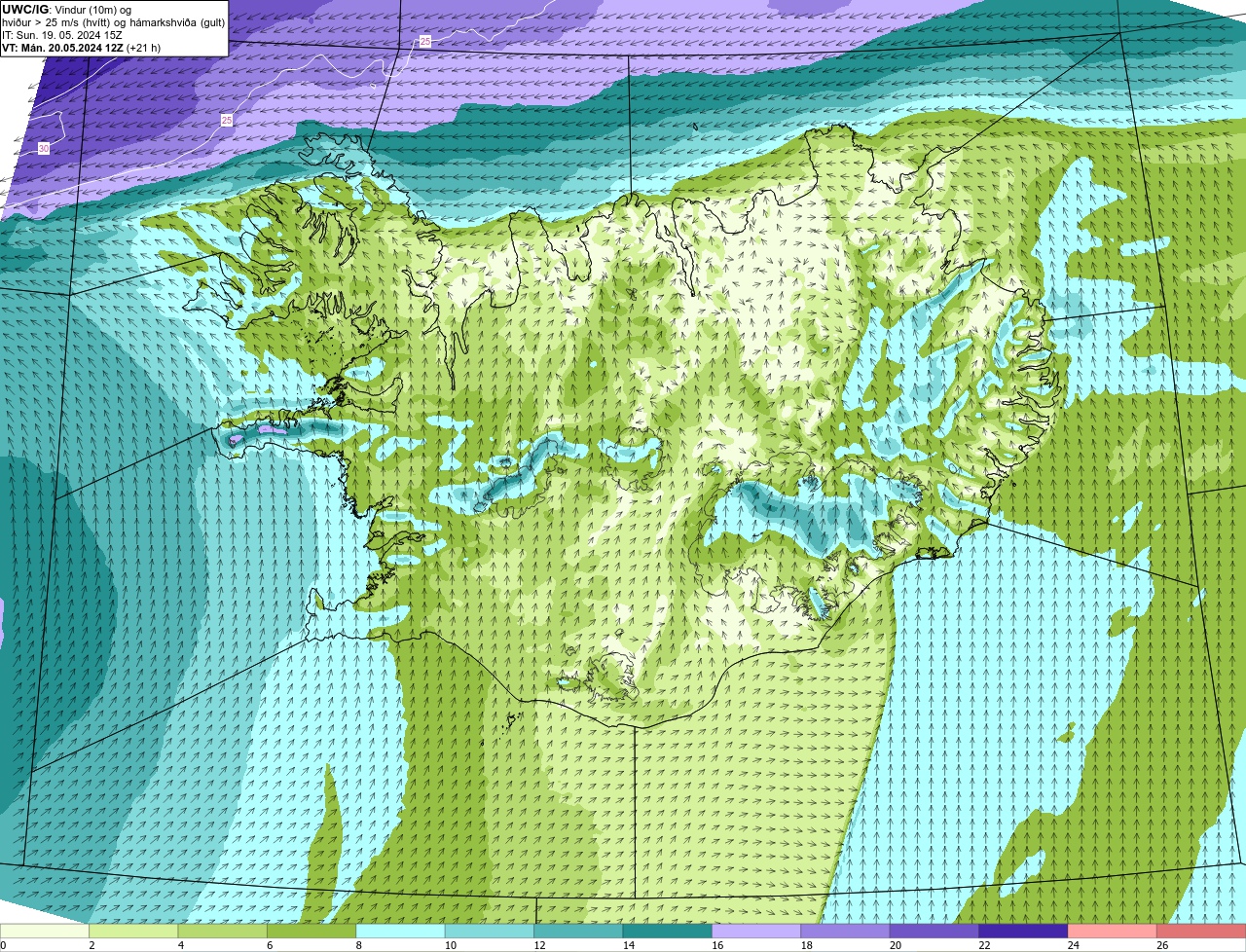Select the legend scale number 22
This screenshot has height=952, width=1246.
(984, 945)
